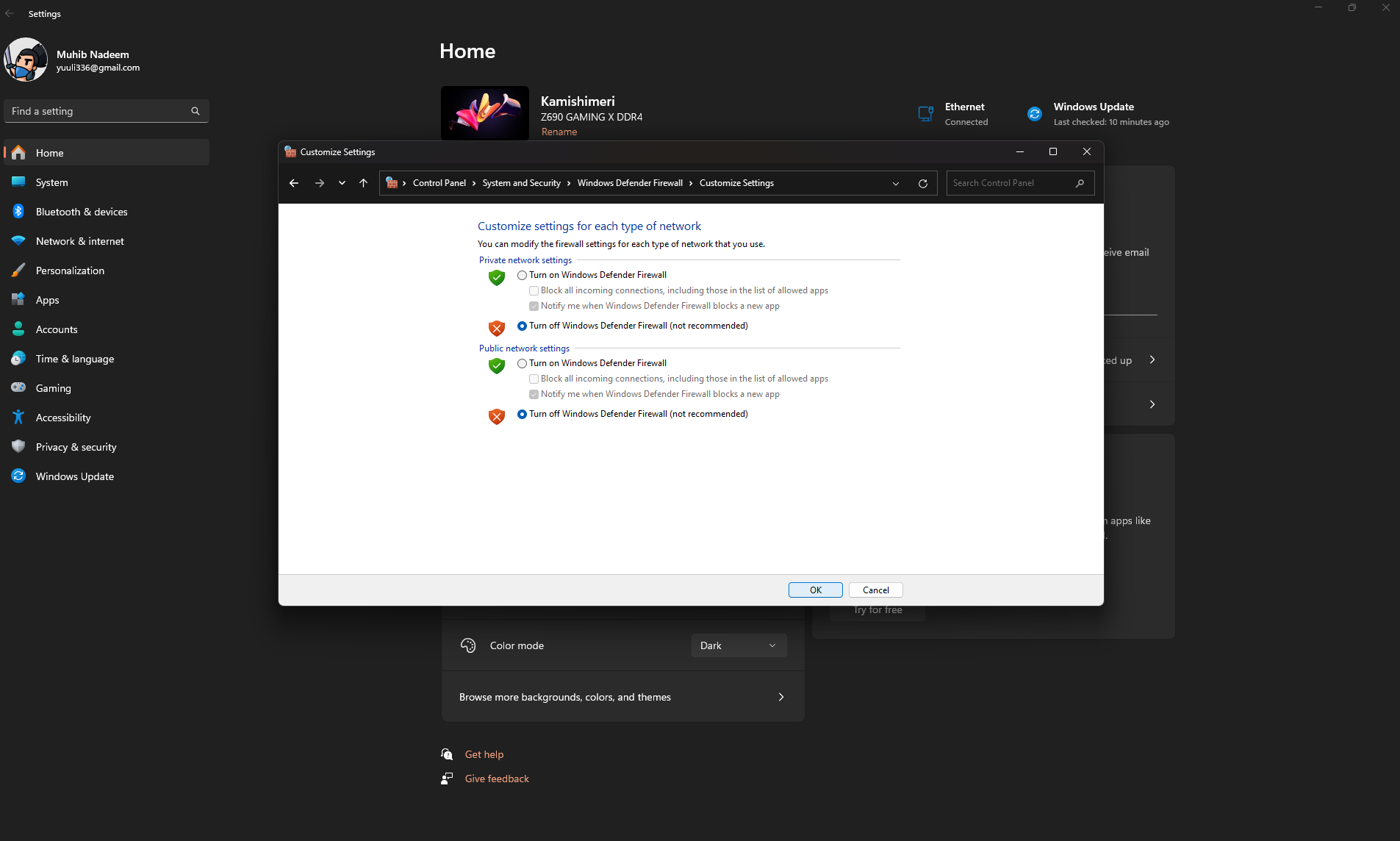The image size is (1400, 841).
Task: Click the Search Control Panel field
Action: [x=1020, y=183]
